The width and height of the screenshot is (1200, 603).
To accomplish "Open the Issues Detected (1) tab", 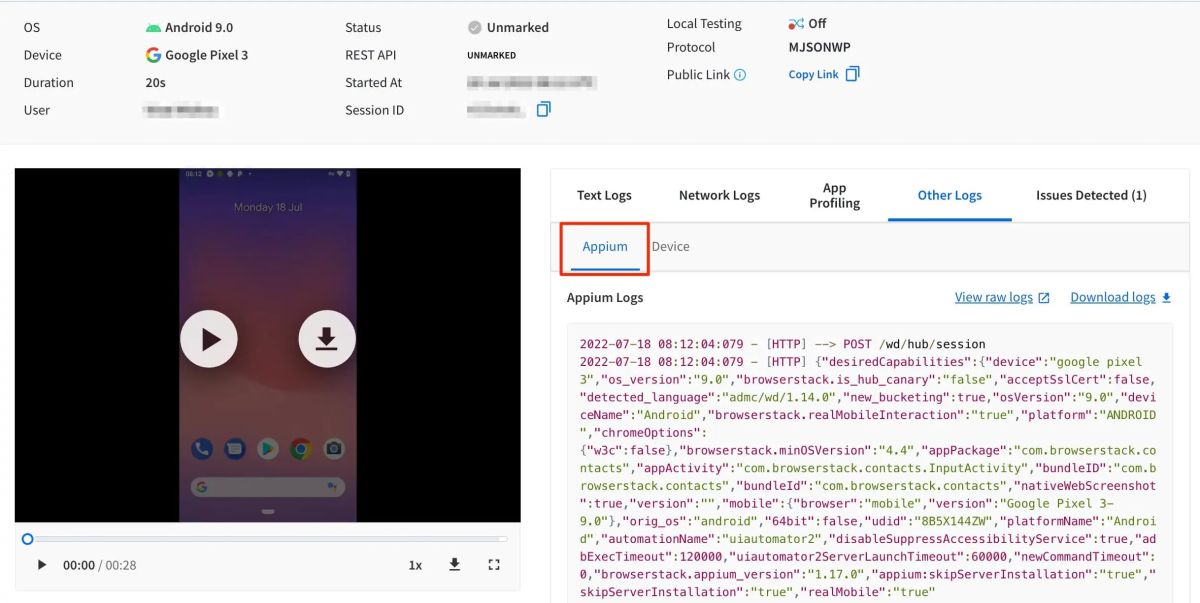I will pyautogui.click(x=1091, y=195).
